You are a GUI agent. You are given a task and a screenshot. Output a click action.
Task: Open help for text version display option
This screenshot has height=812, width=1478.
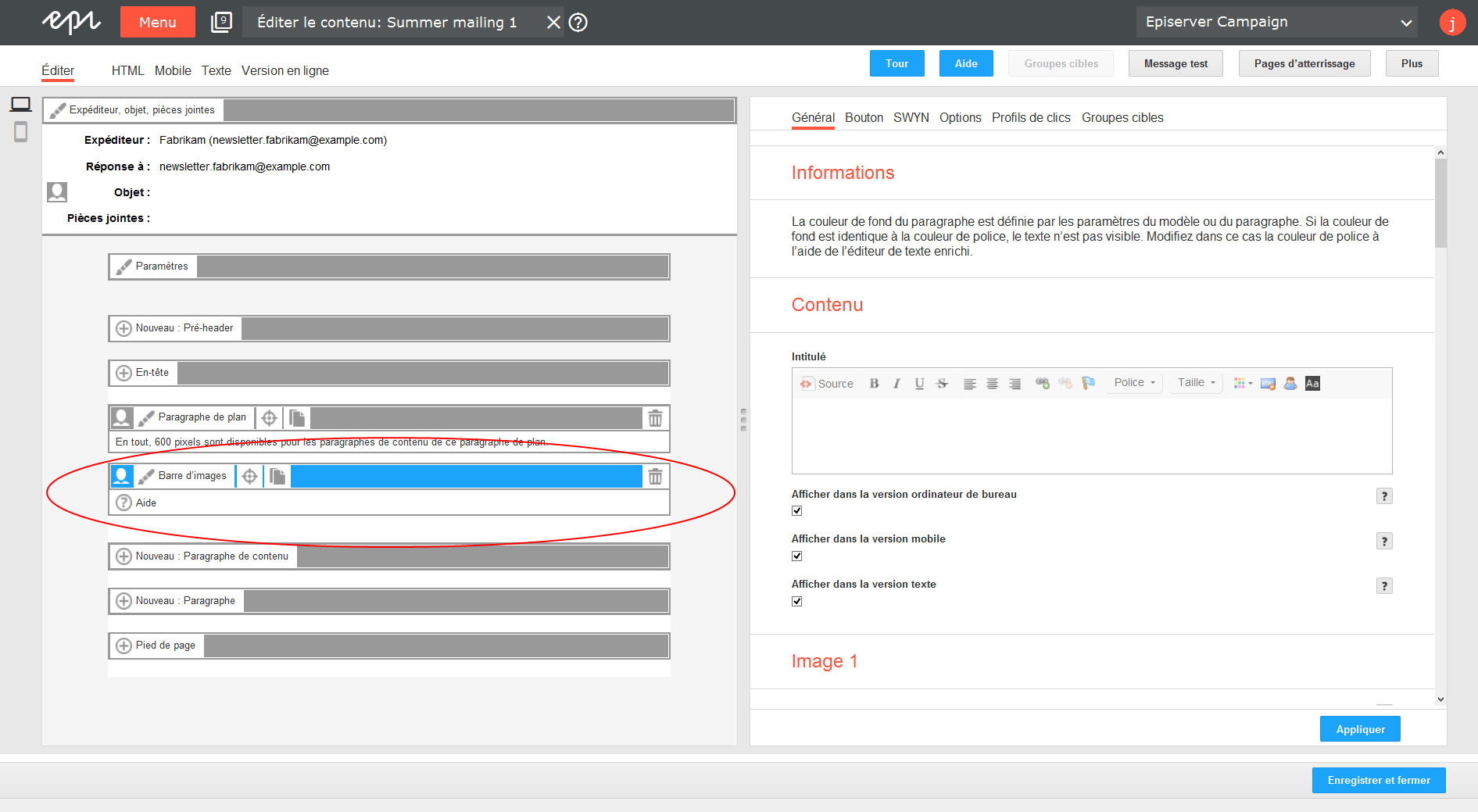1384,586
